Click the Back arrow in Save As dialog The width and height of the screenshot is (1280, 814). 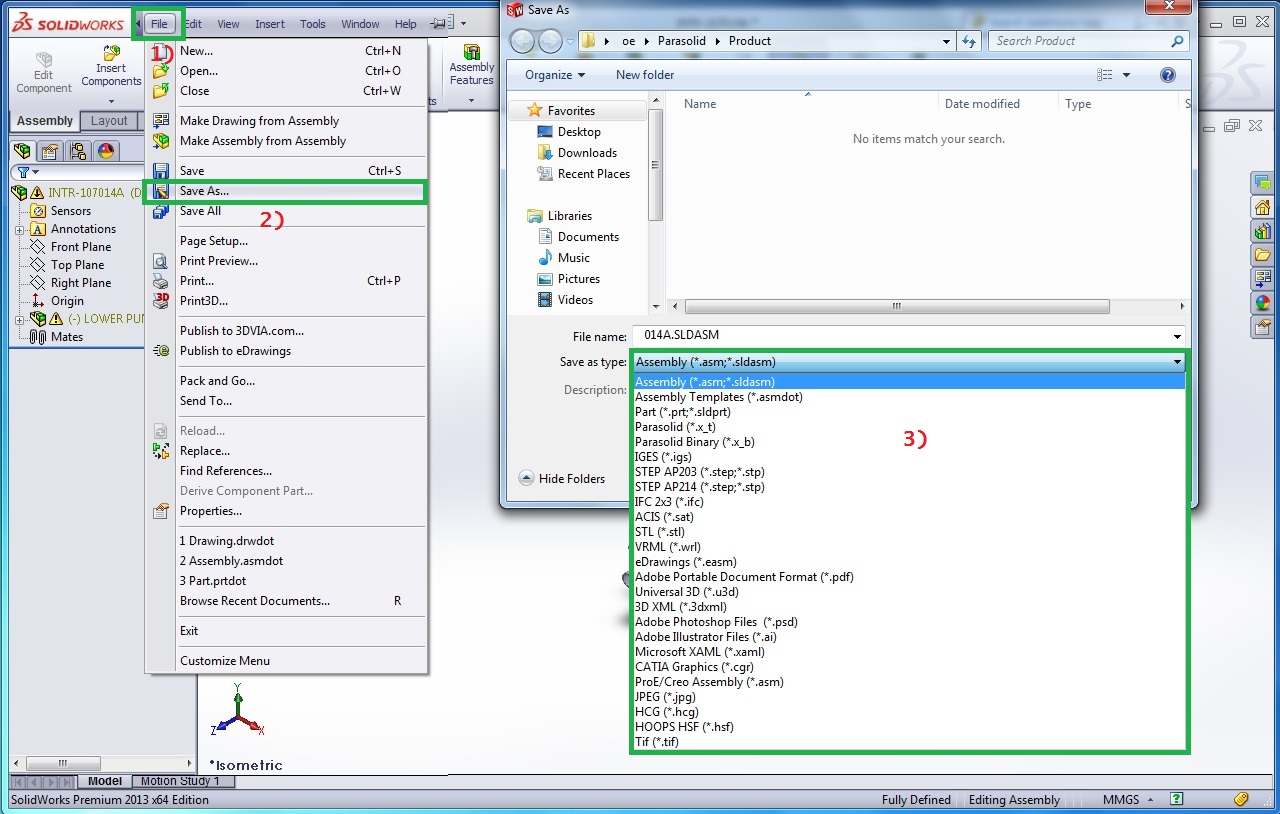pos(523,41)
